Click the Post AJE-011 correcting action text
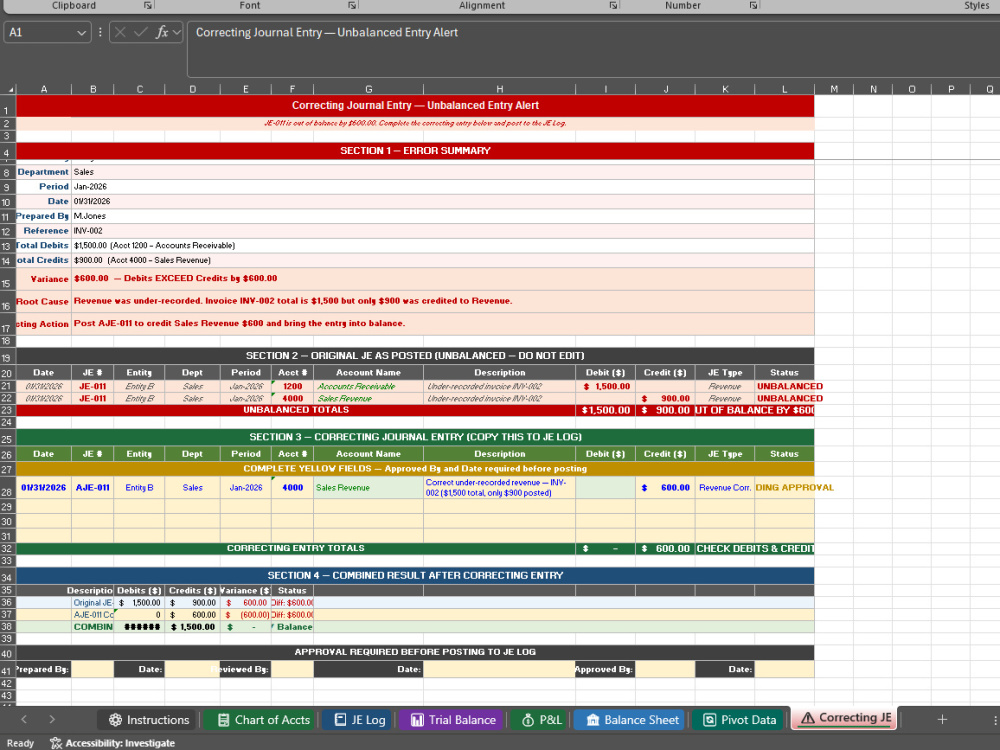Viewport: 1000px width, 750px height. coord(239,323)
